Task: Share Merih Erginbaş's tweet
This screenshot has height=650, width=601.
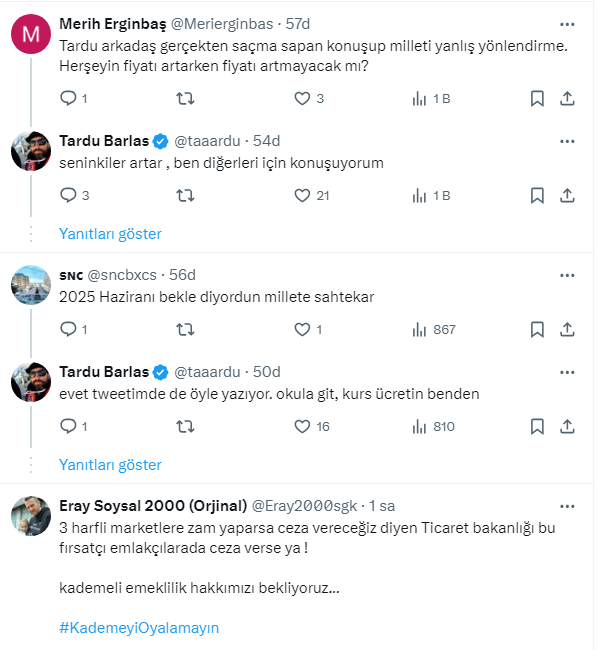Action: coord(567,98)
